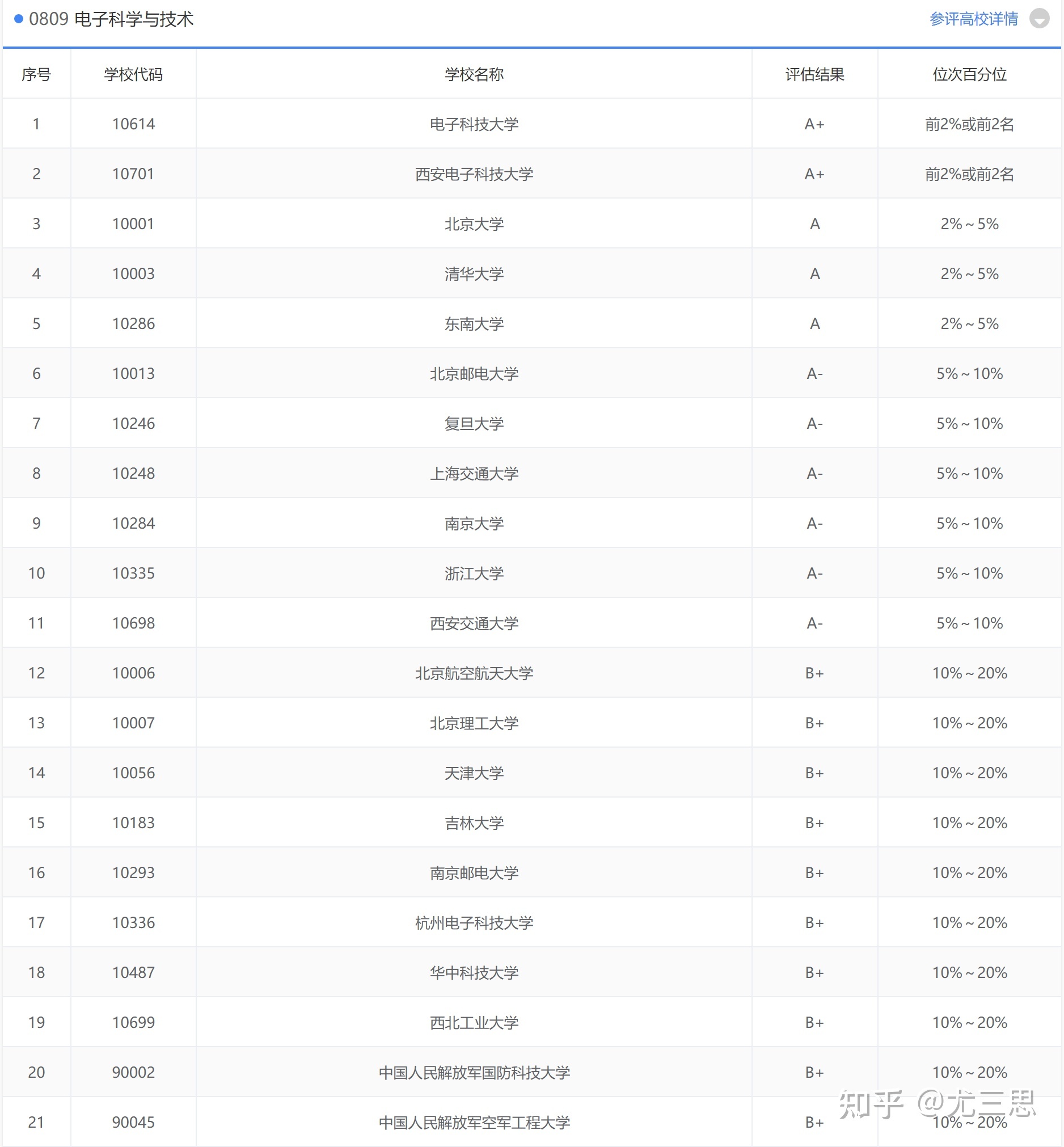Click the 学校名称 column header
The height and width of the screenshot is (1147, 1064).
(474, 74)
